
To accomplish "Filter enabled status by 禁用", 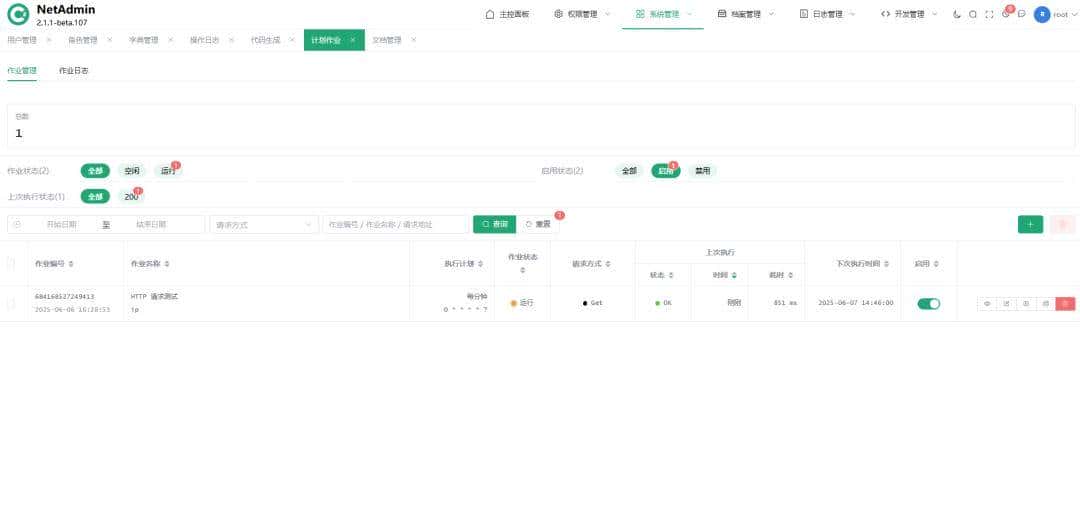I will [x=703, y=171].
